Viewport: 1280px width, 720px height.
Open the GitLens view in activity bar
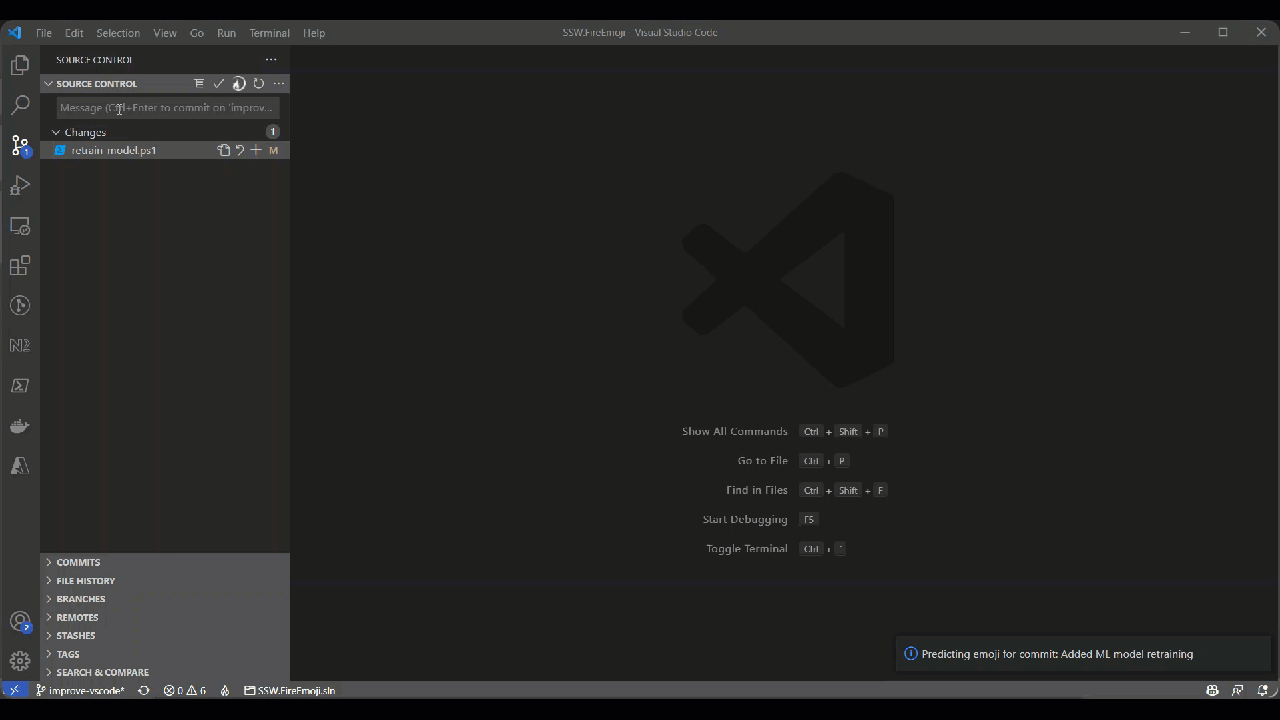(x=20, y=306)
